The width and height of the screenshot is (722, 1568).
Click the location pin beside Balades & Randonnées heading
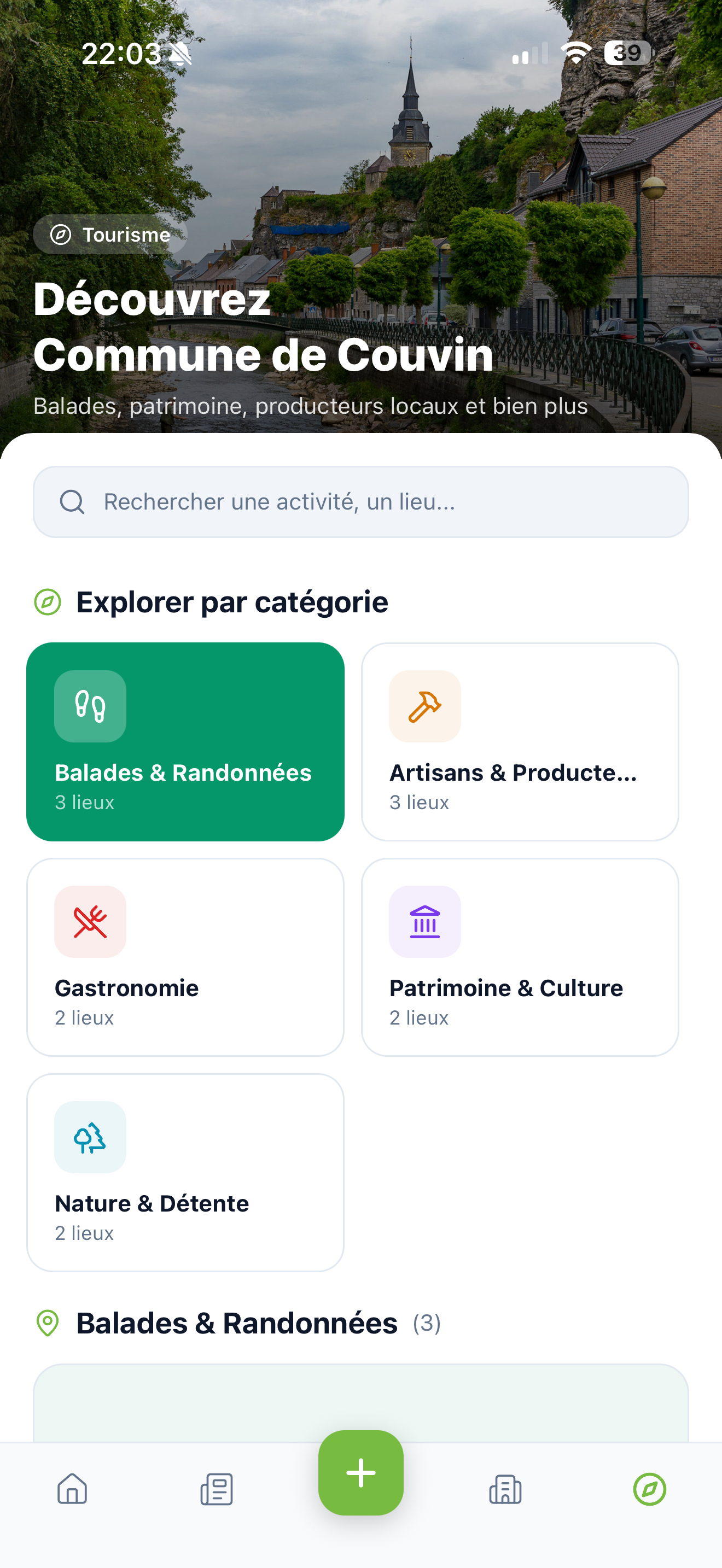point(47,1322)
